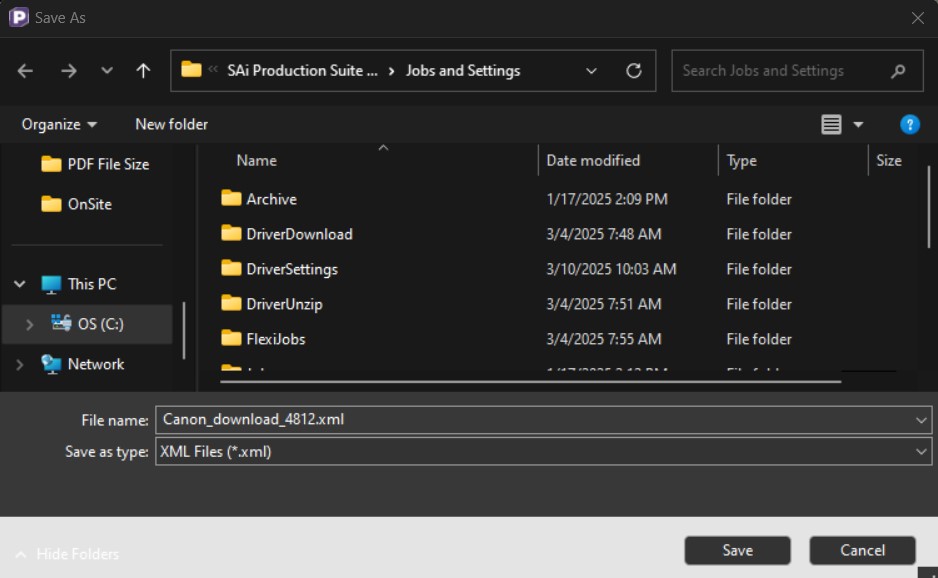Go back with the left arrow
This screenshot has width=938, height=578.
click(25, 71)
